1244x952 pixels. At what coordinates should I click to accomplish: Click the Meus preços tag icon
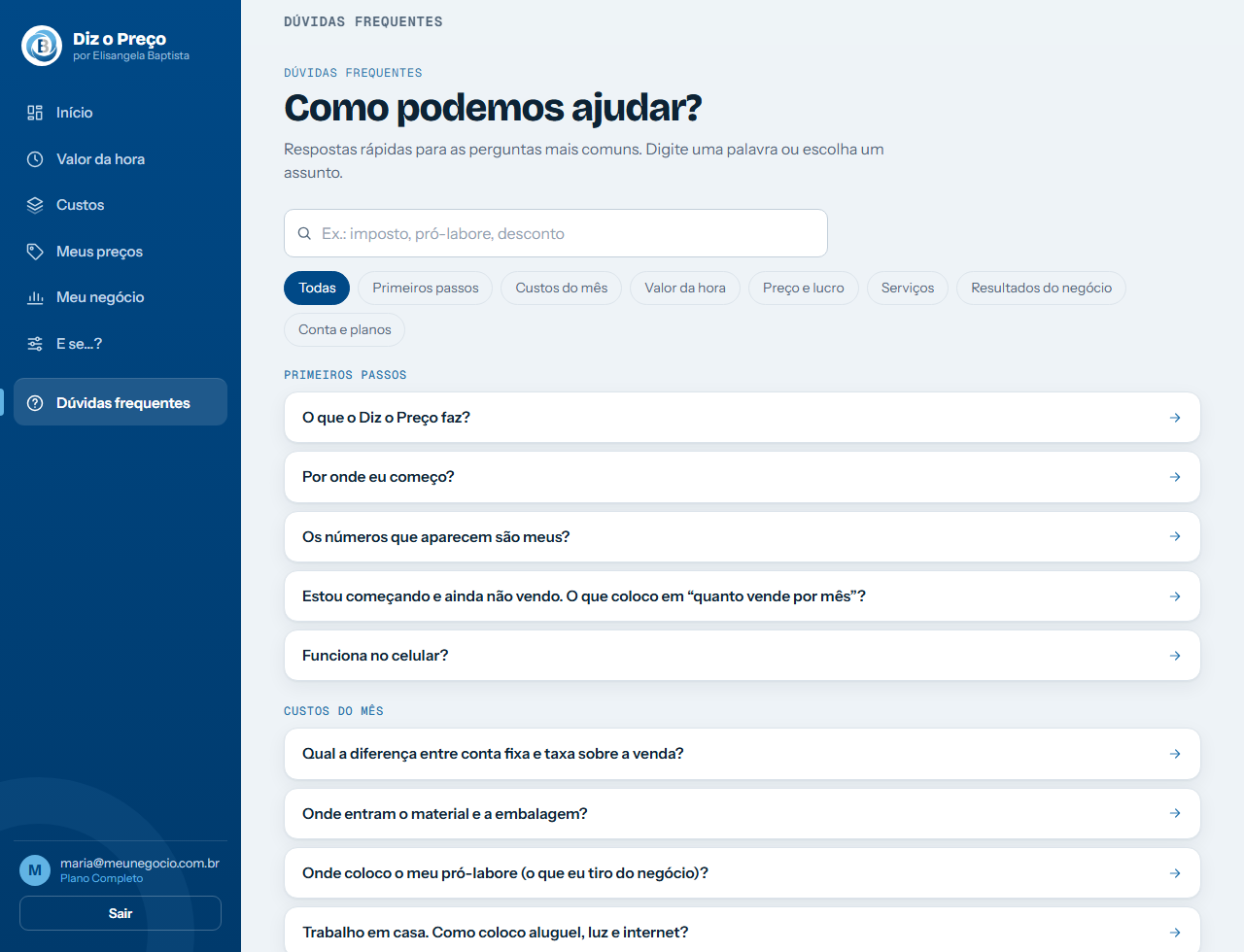35,252
